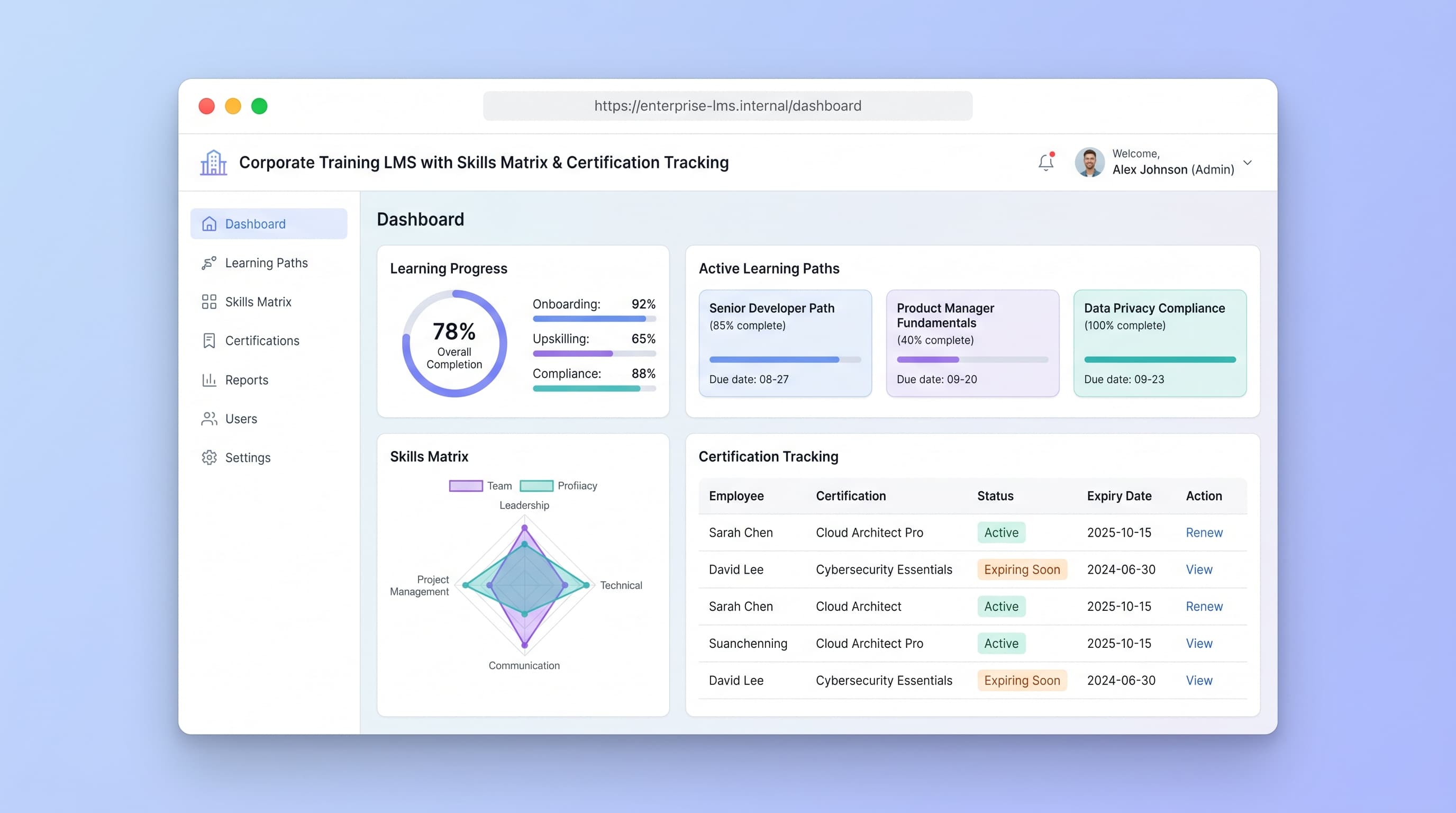
Task: Open the Senior Developer Path card
Action: coord(785,343)
